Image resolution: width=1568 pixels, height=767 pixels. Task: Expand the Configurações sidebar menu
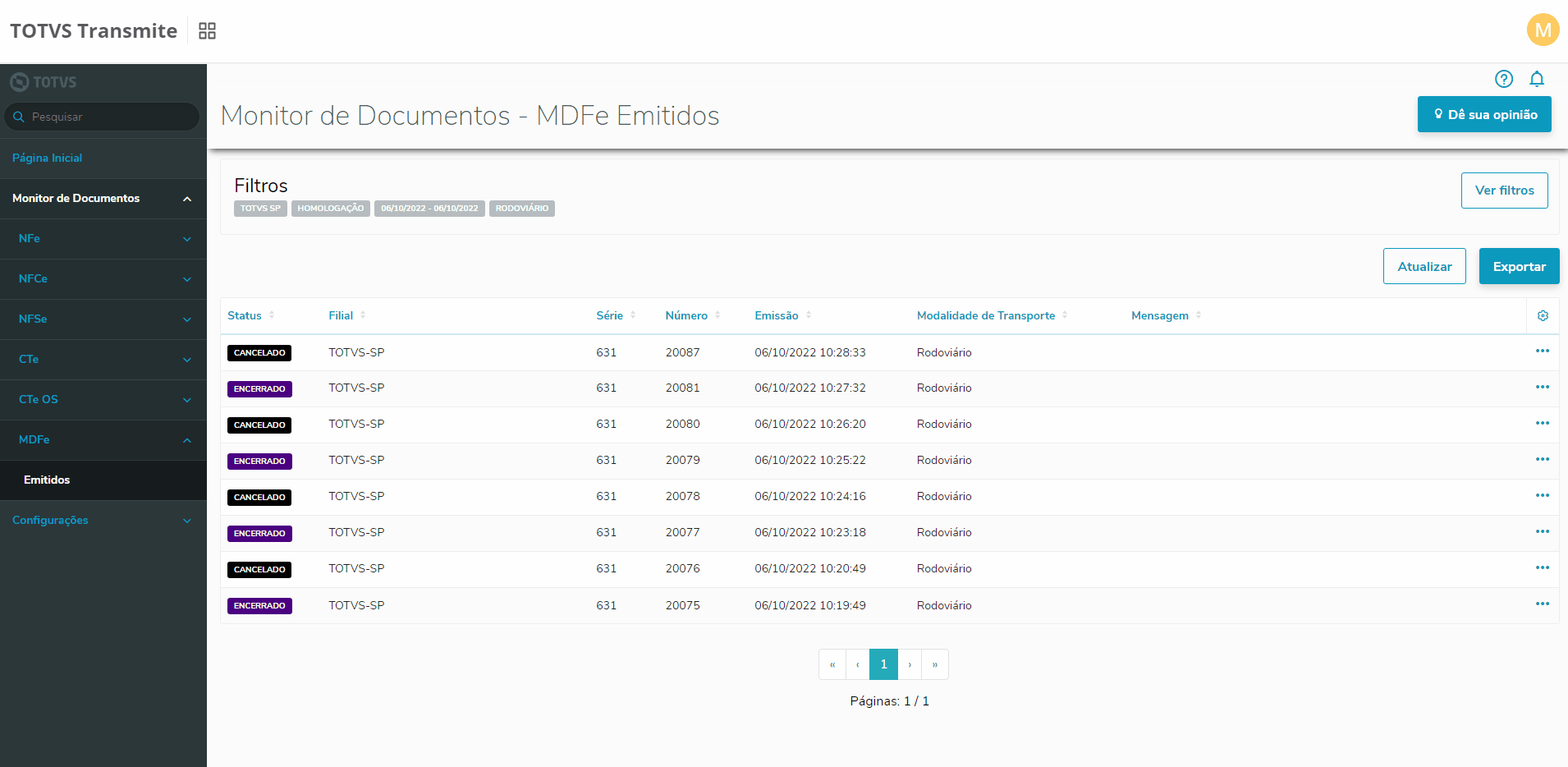pyautogui.click(x=103, y=521)
